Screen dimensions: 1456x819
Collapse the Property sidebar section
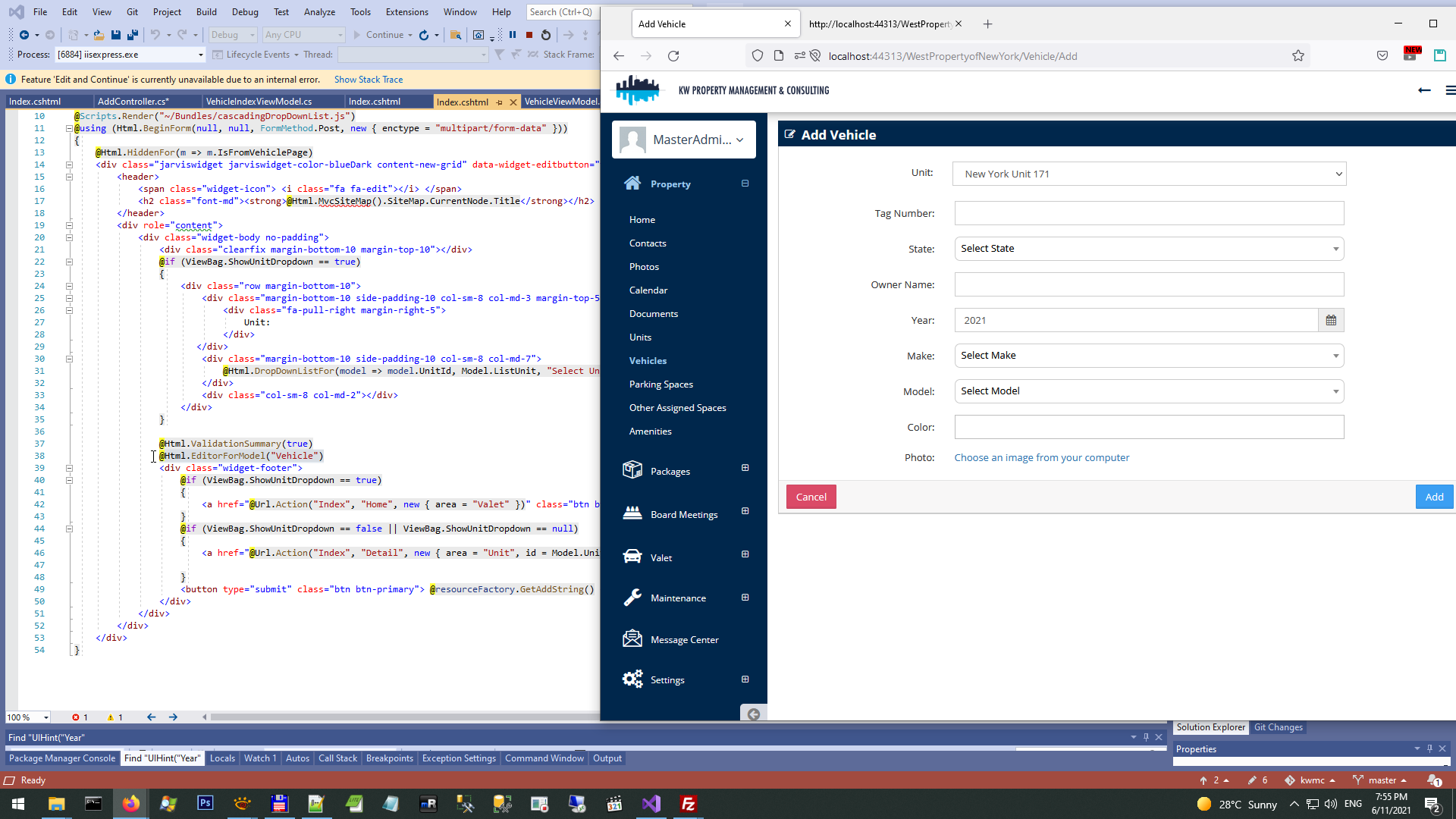[x=745, y=184]
